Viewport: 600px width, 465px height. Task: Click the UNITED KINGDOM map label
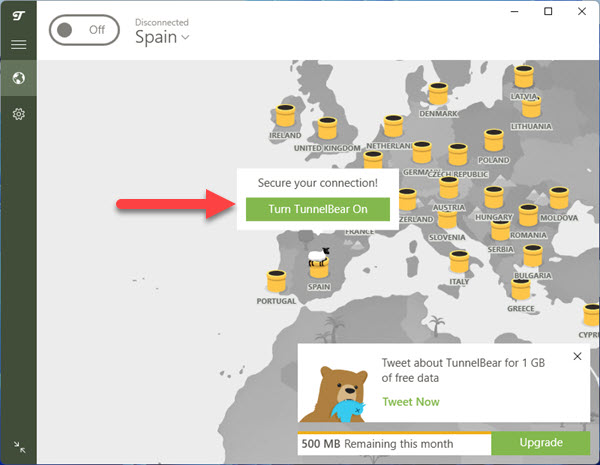pos(327,148)
